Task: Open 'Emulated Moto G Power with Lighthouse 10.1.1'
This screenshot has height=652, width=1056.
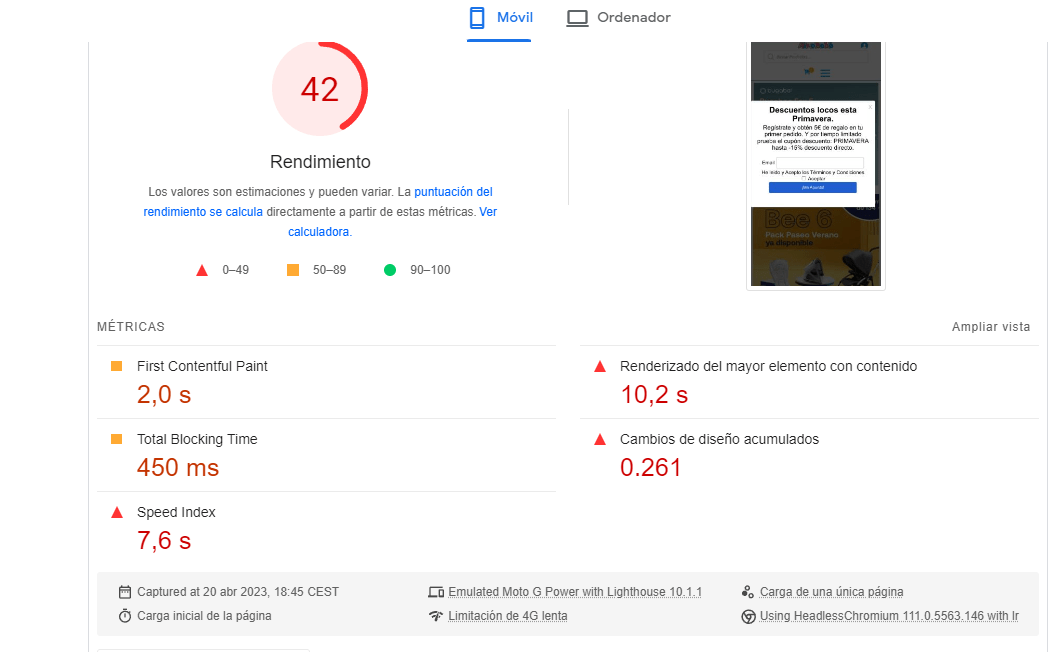Action: tap(574, 592)
